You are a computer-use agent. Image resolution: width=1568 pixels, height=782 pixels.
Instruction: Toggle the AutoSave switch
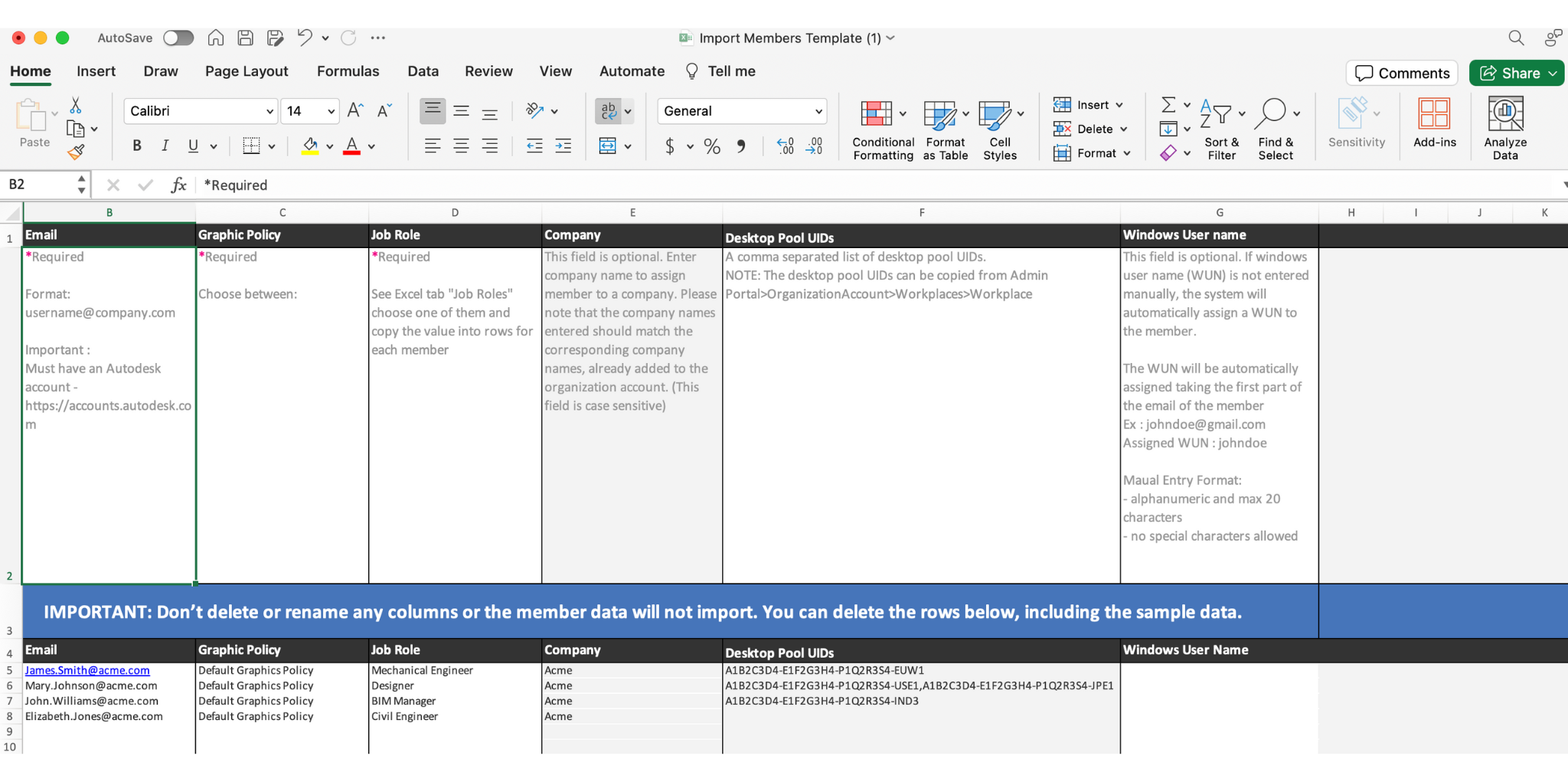click(178, 38)
